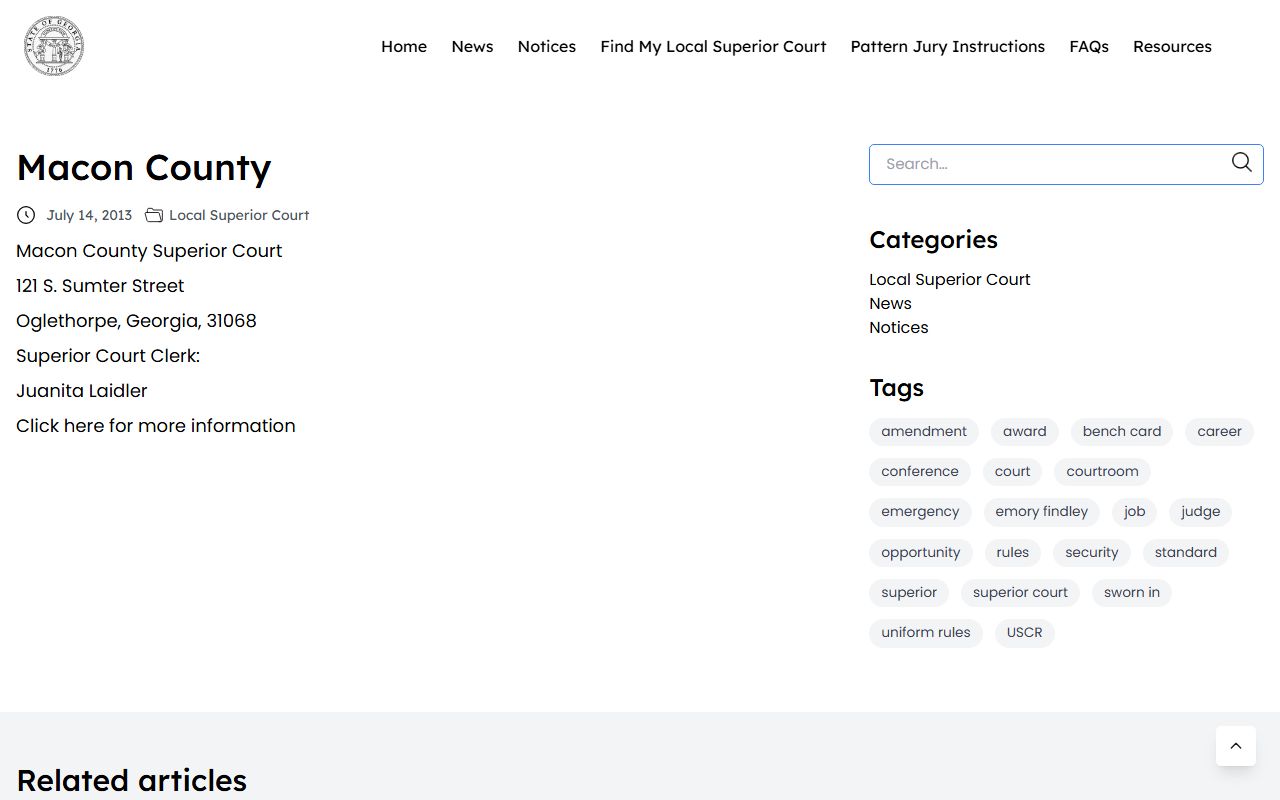1280x800 pixels.
Task: Select the emory findley tag
Action: point(1042,512)
